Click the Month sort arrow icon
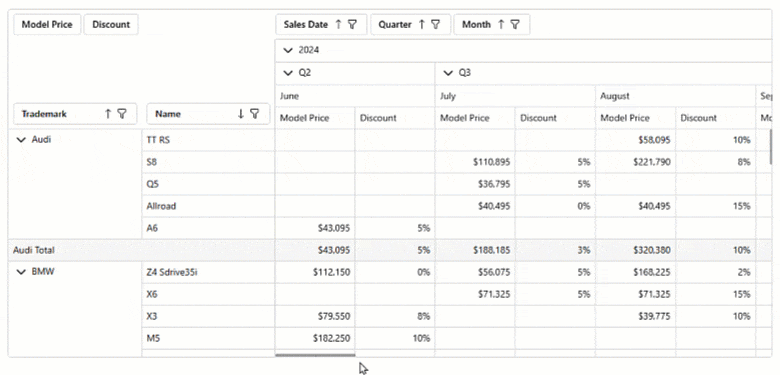780x375 pixels. pyautogui.click(x=501, y=24)
